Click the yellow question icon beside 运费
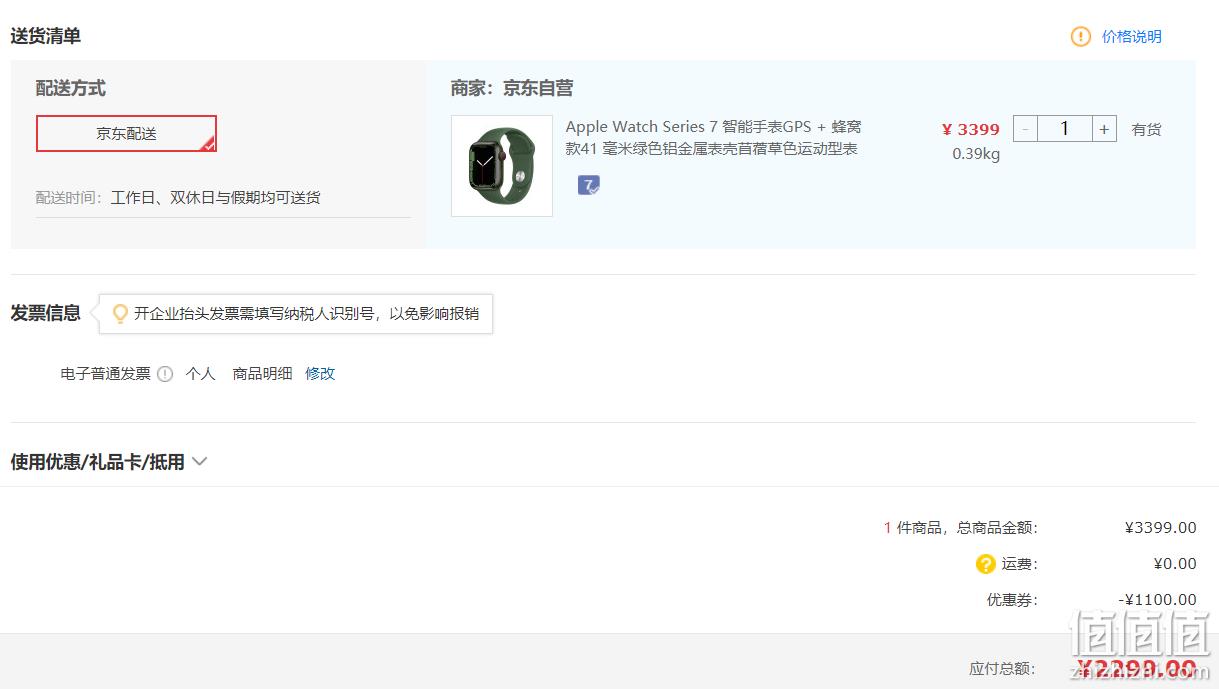Image resolution: width=1219 pixels, height=689 pixels. pyautogui.click(x=986, y=564)
